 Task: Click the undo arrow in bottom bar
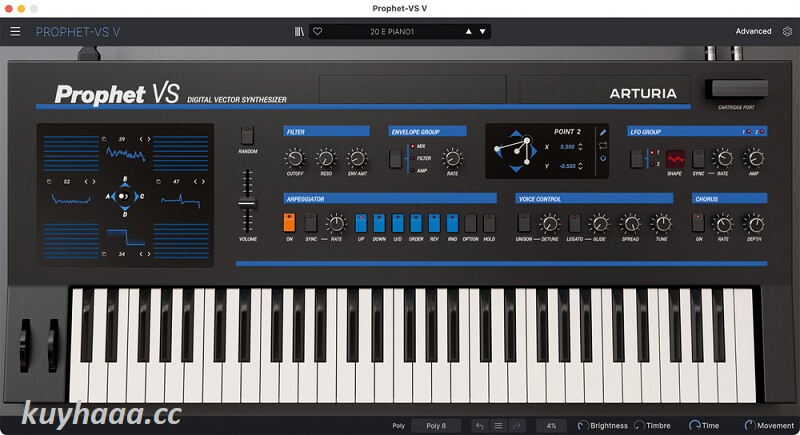[x=479, y=425]
